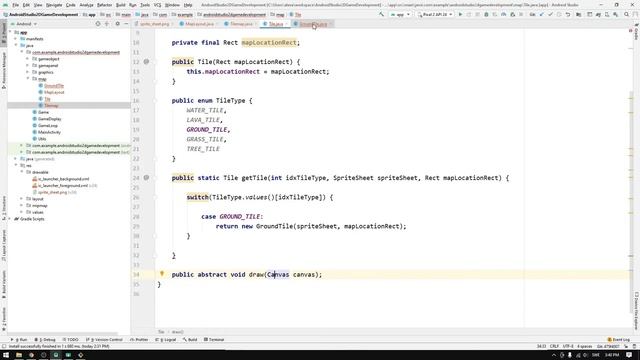Select MapLayout class in project tree
The height and width of the screenshot is (360, 640).
click(x=54, y=92)
